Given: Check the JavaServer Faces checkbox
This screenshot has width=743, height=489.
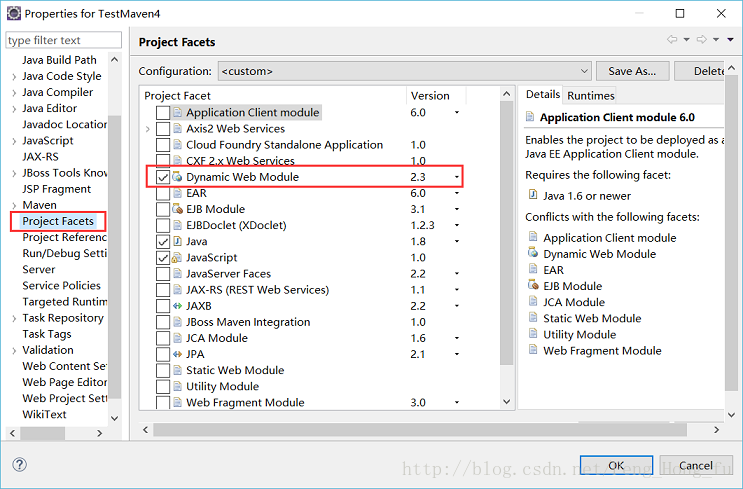Looking at the screenshot, I should [x=163, y=274].
